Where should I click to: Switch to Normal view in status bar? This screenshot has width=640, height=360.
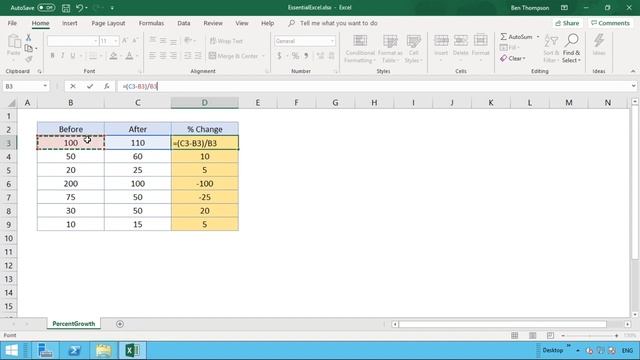pyautogui.click(x=515, y=336)
